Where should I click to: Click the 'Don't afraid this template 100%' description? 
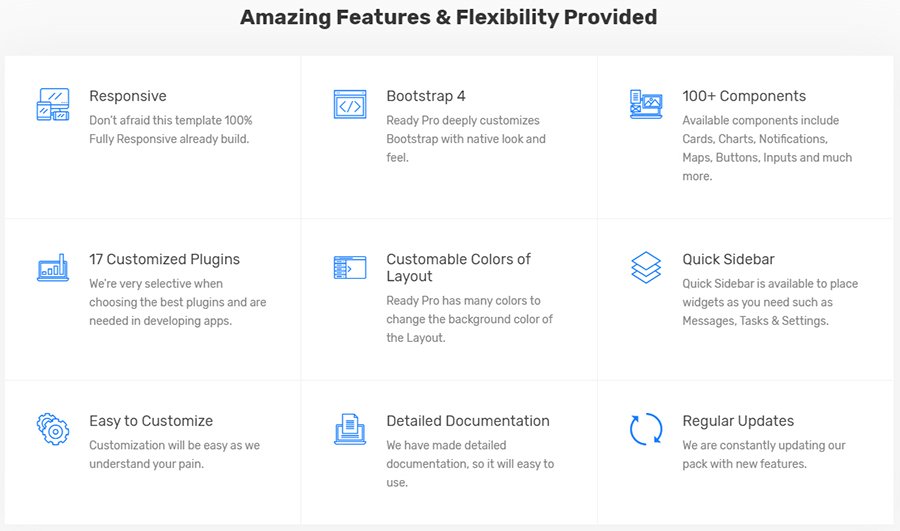click(x=170, y=130)
